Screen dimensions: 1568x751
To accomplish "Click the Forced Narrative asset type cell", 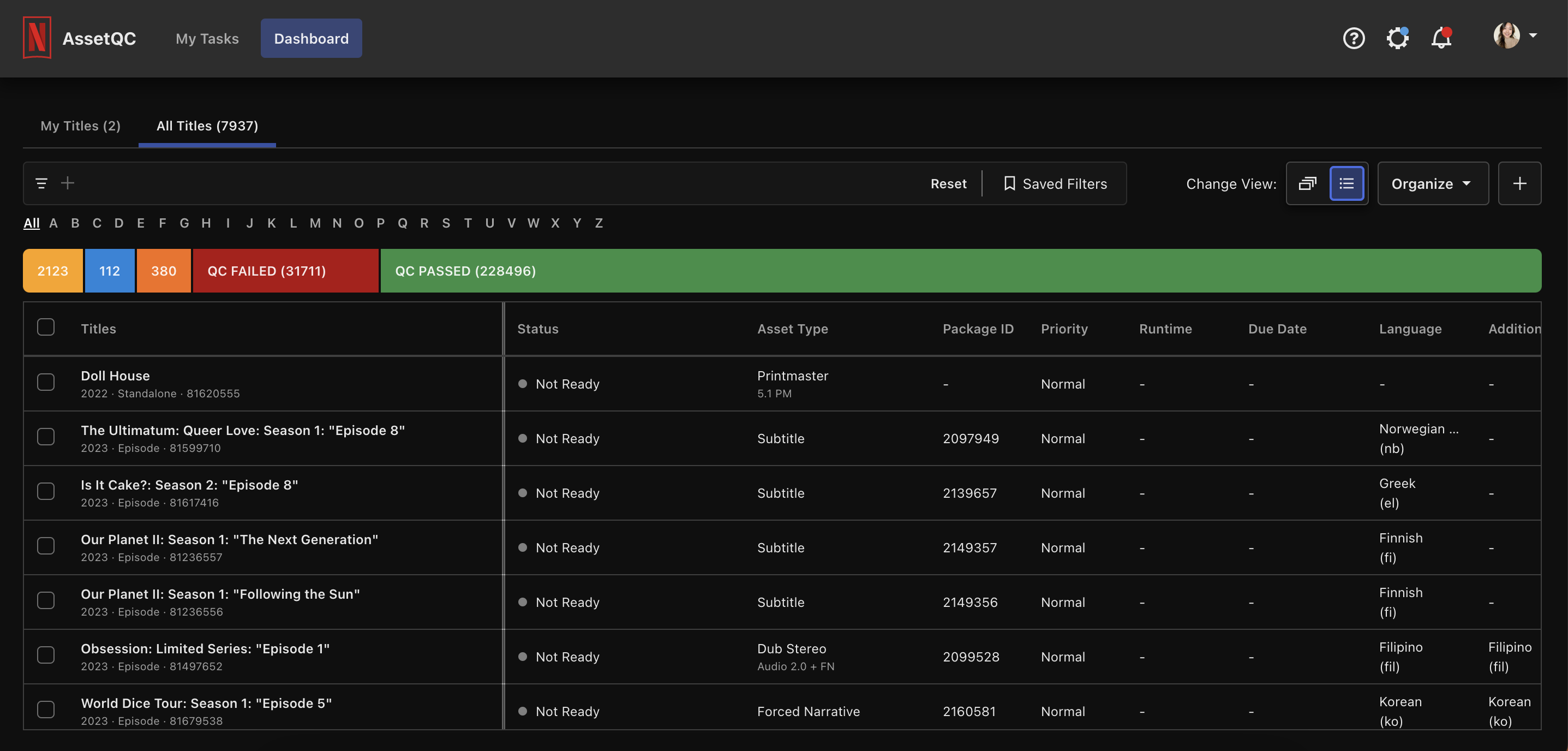I will (x=808, y=711).
